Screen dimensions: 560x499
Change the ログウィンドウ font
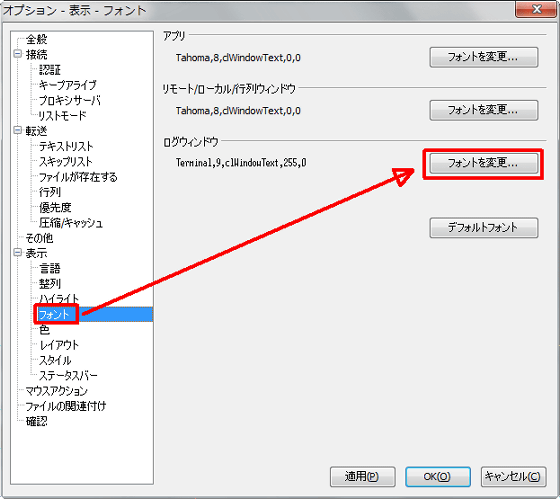click(x=484, y=163)
